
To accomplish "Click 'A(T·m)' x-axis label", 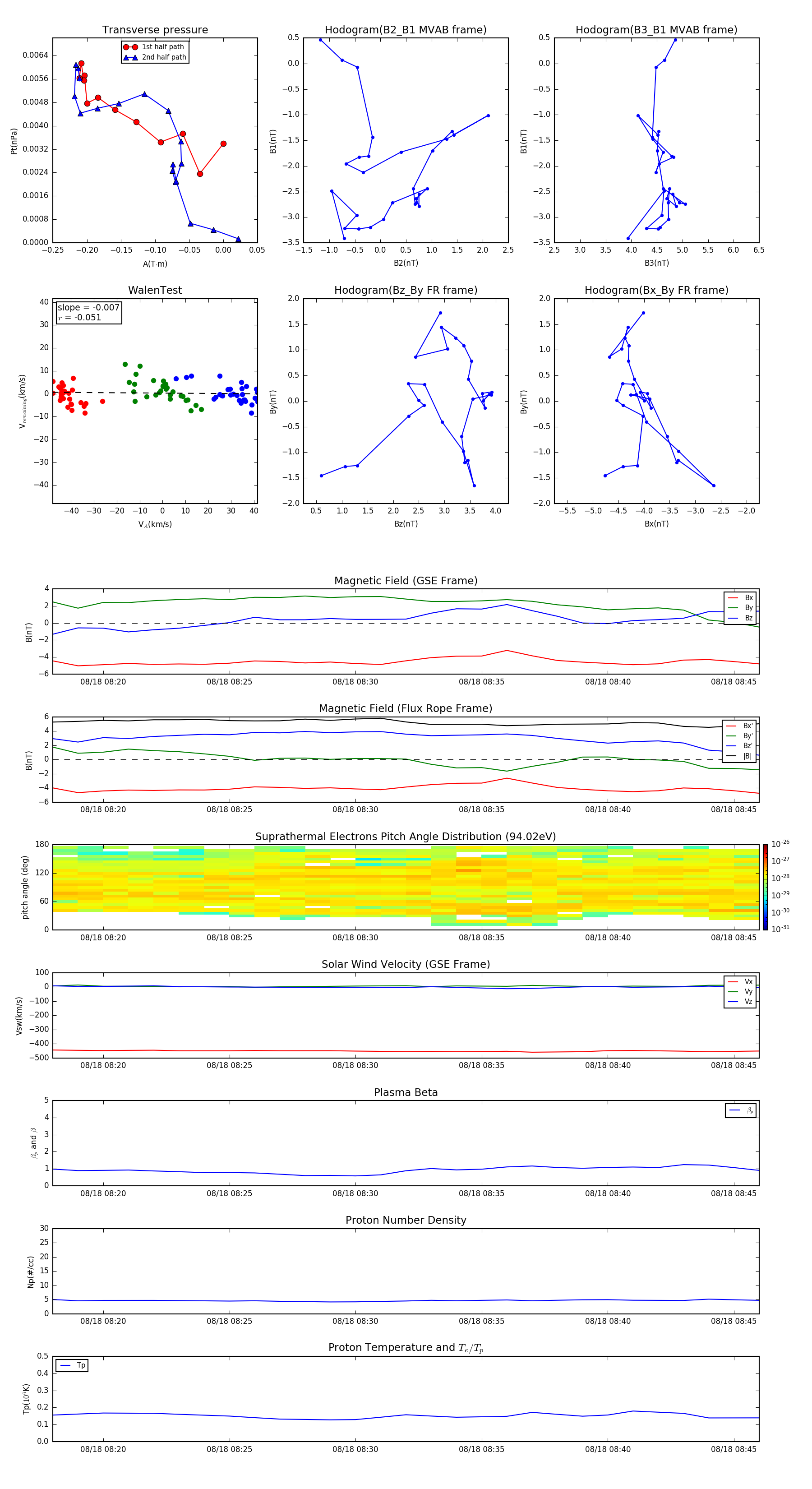I will [155, 264].
